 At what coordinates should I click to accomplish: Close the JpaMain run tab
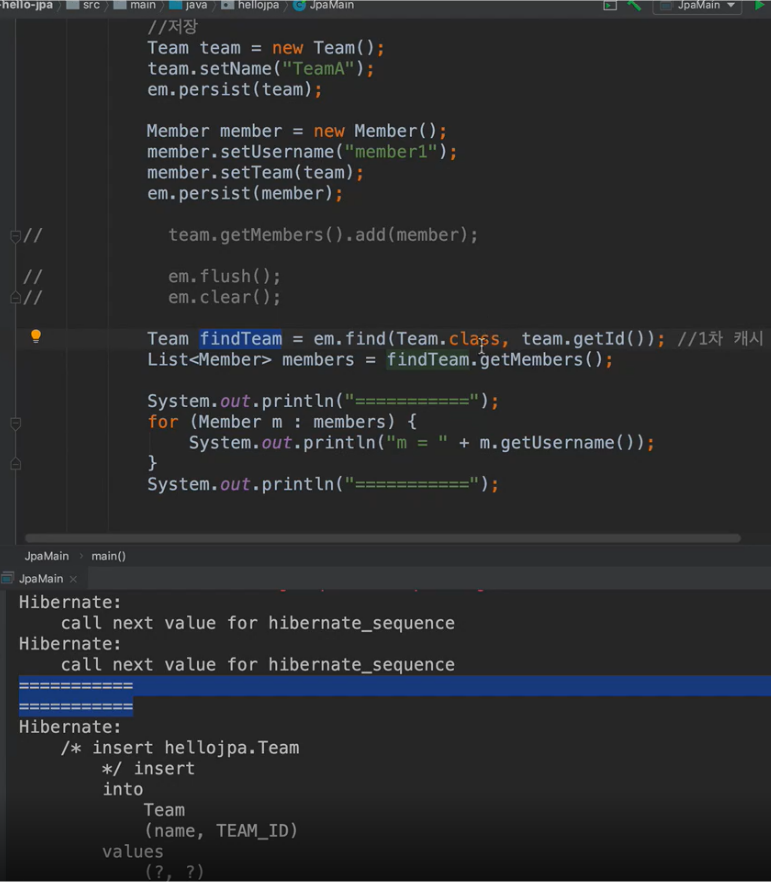(73, 580)
